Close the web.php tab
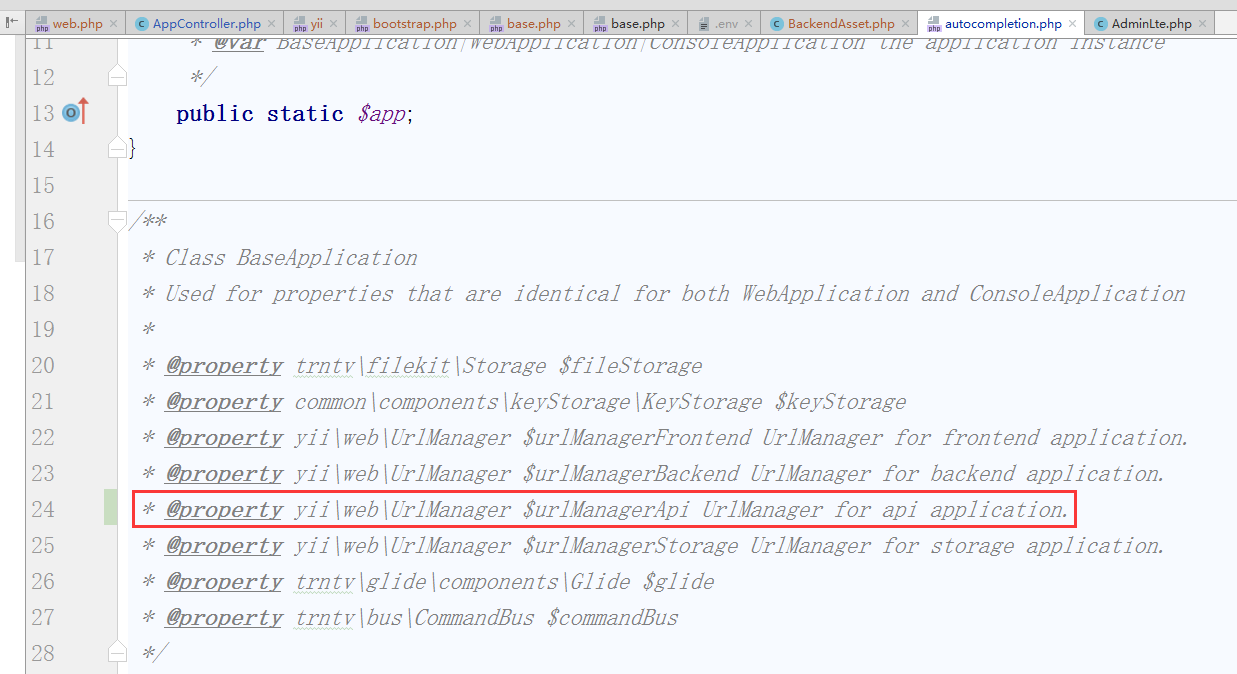Screen dimensions: 1237x674 112,24
